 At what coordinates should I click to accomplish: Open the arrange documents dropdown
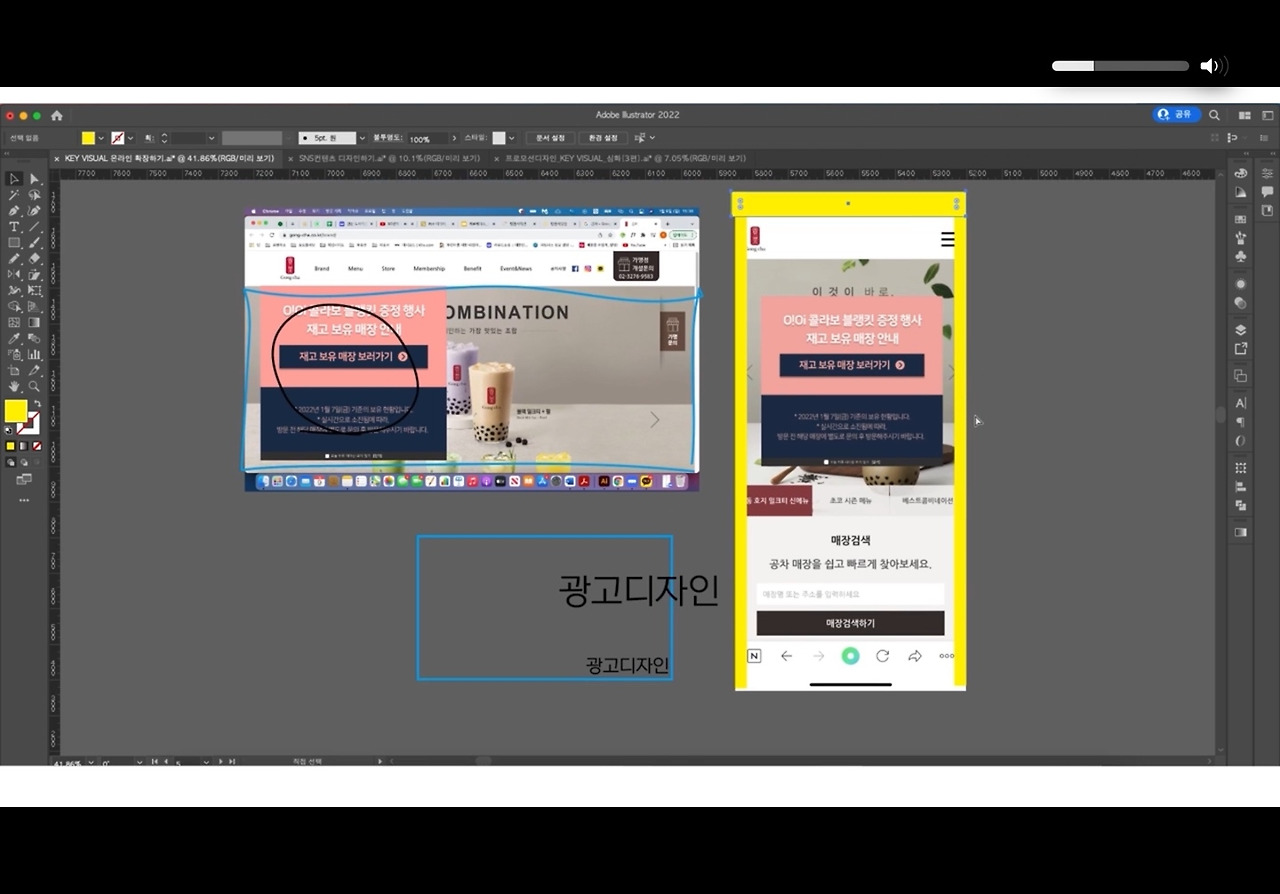tap(1245, 115)
